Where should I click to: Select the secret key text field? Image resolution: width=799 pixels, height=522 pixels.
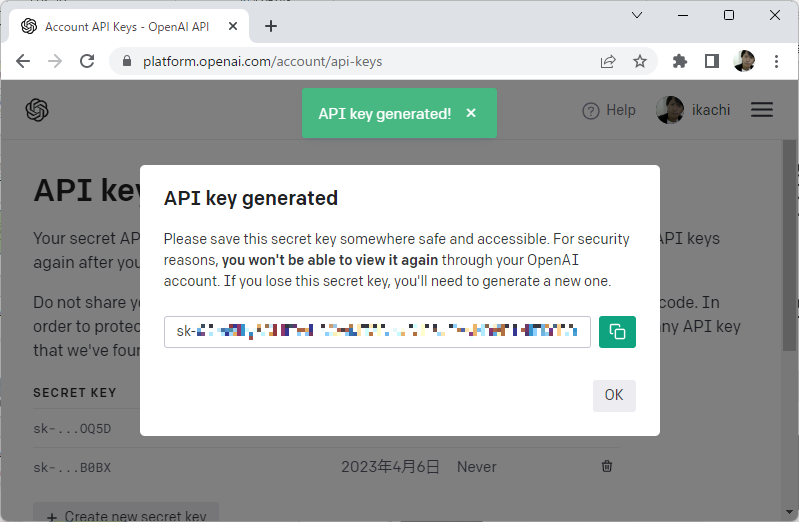point(377,332)
